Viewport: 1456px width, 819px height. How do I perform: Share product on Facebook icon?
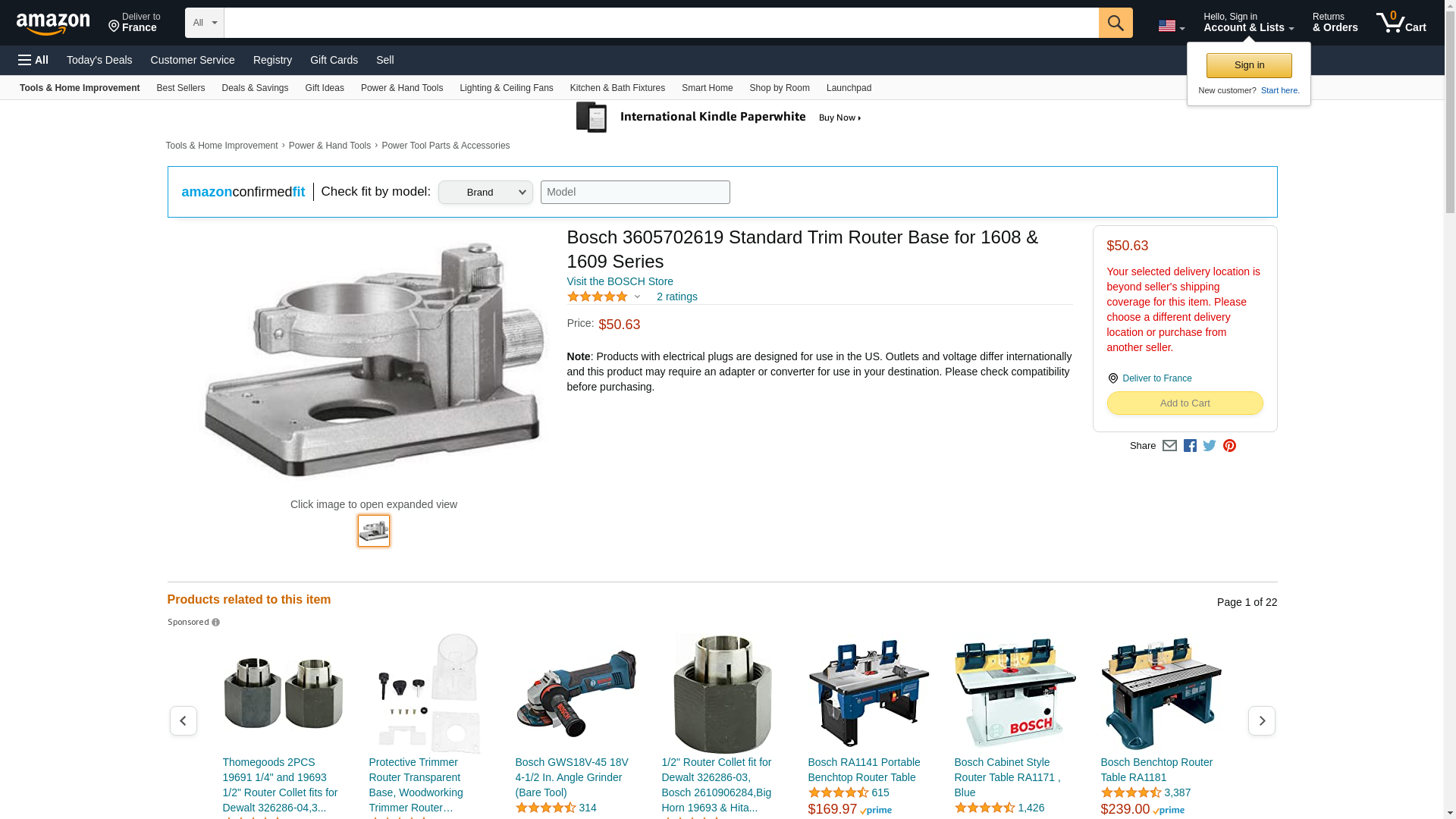tap(1190, 446)
